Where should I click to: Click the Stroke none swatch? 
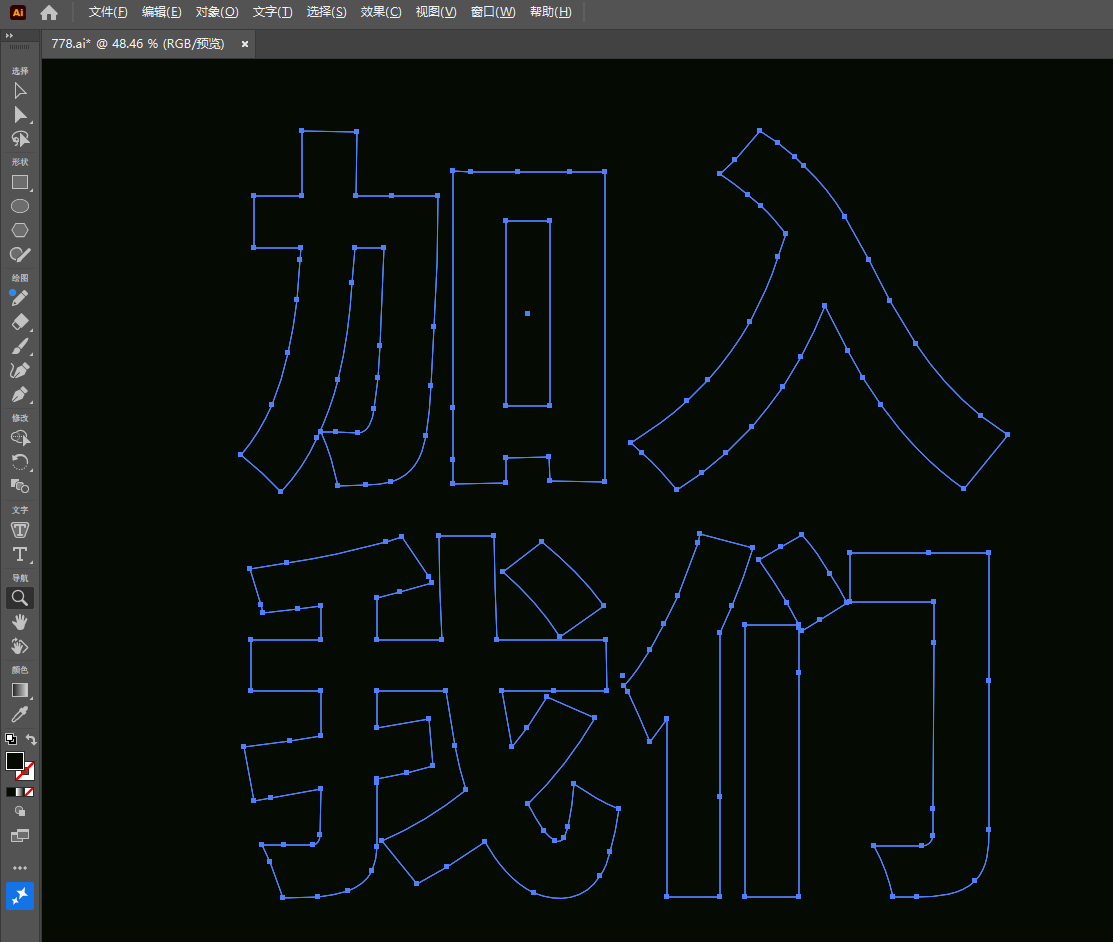(x=26, y=771)
